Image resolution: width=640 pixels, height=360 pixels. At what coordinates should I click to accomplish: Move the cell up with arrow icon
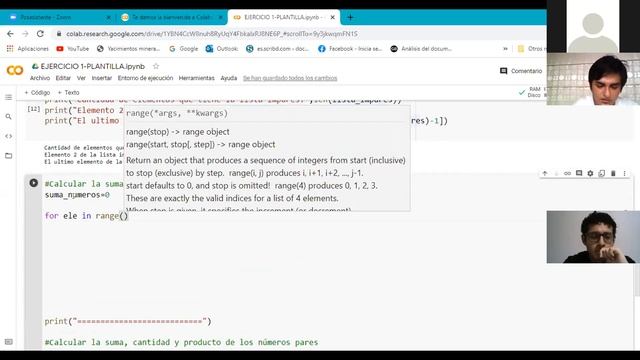tap(544, 173)
